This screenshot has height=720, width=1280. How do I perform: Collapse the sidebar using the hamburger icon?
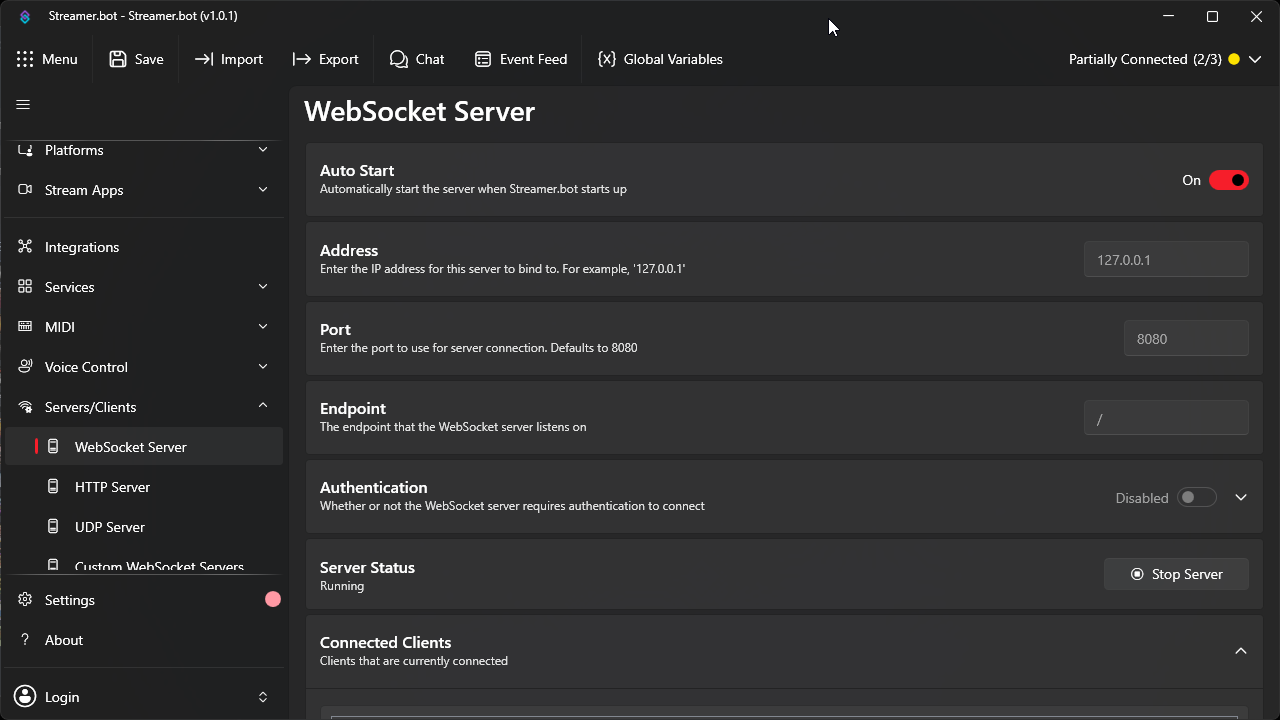[x=22, y=104]
